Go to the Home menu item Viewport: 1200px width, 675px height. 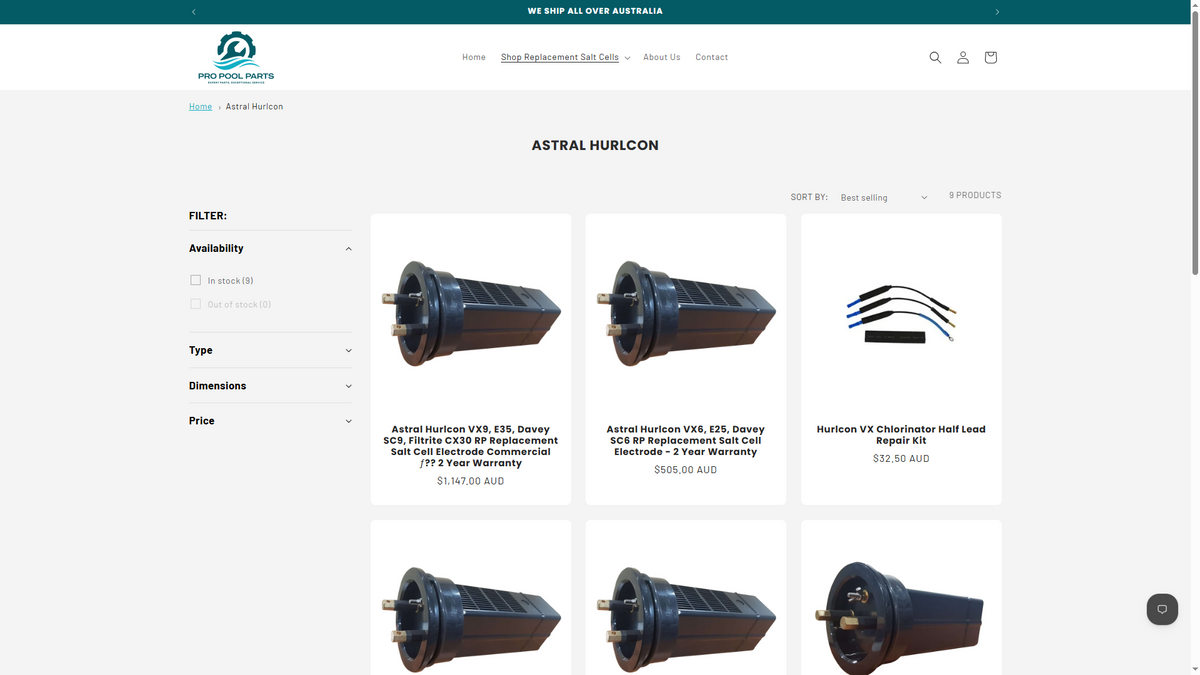(x=474, y=57)
